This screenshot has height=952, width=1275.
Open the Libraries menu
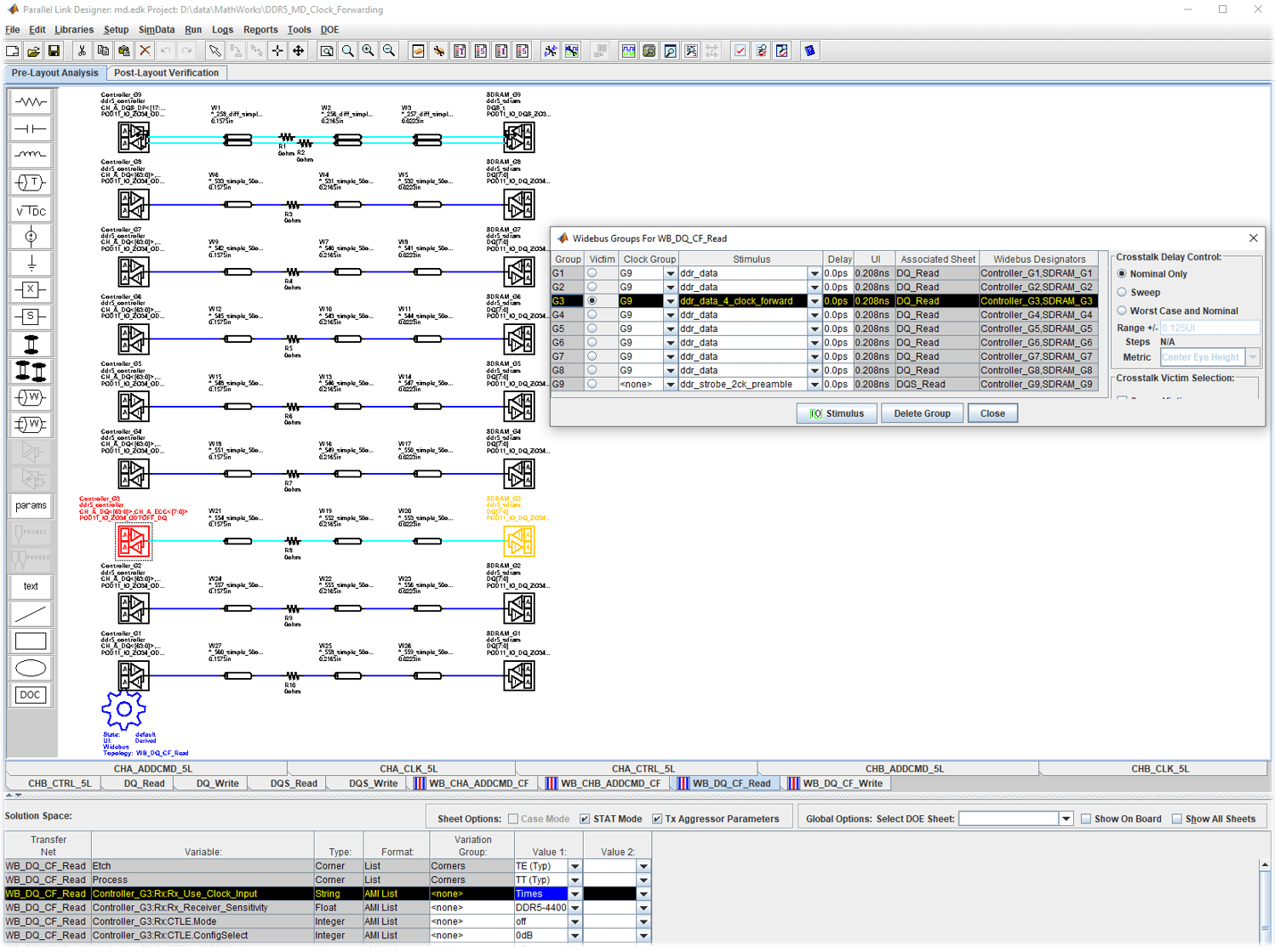[x=74, y=30]
